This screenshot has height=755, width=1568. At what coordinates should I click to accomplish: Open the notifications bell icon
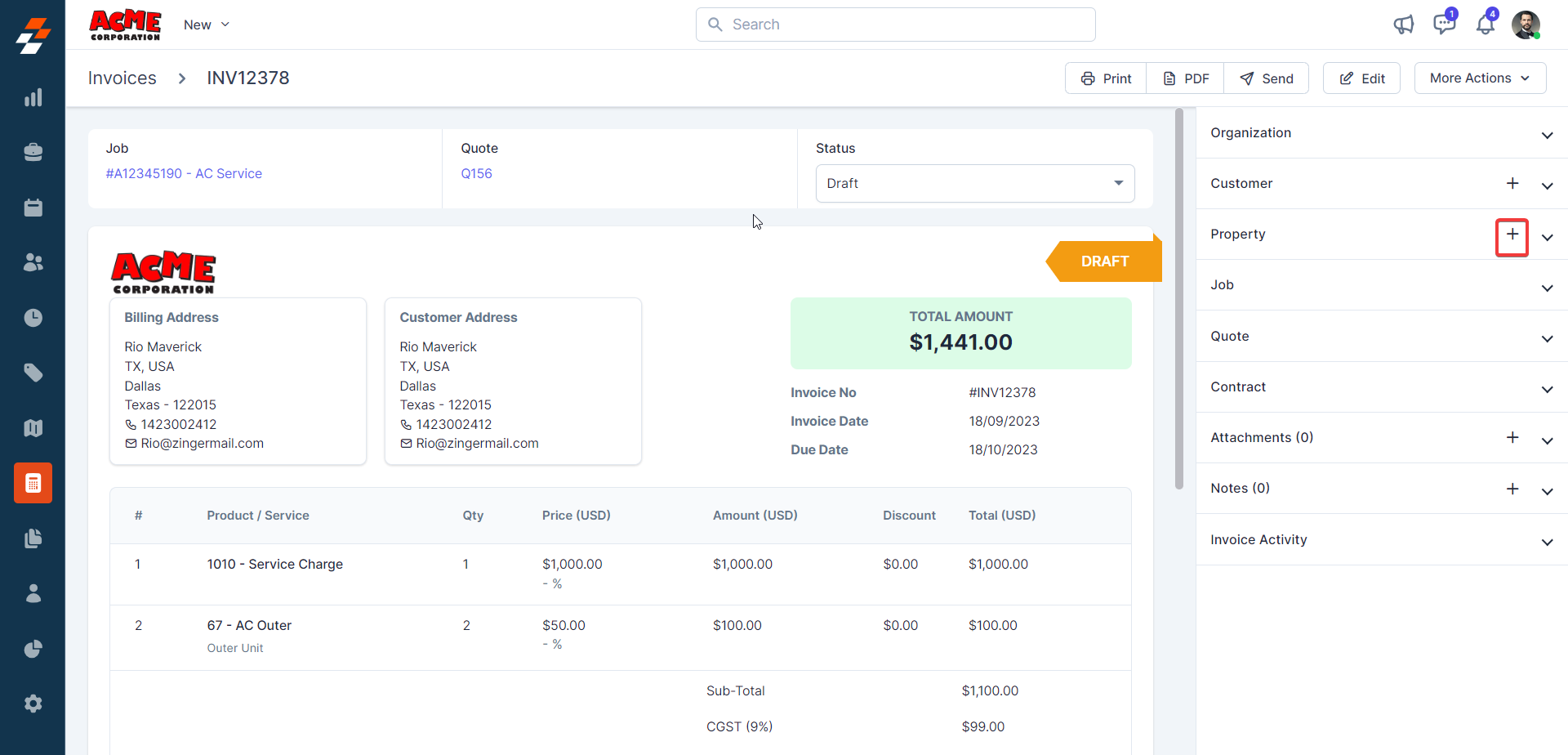[x=1485, y=25]
